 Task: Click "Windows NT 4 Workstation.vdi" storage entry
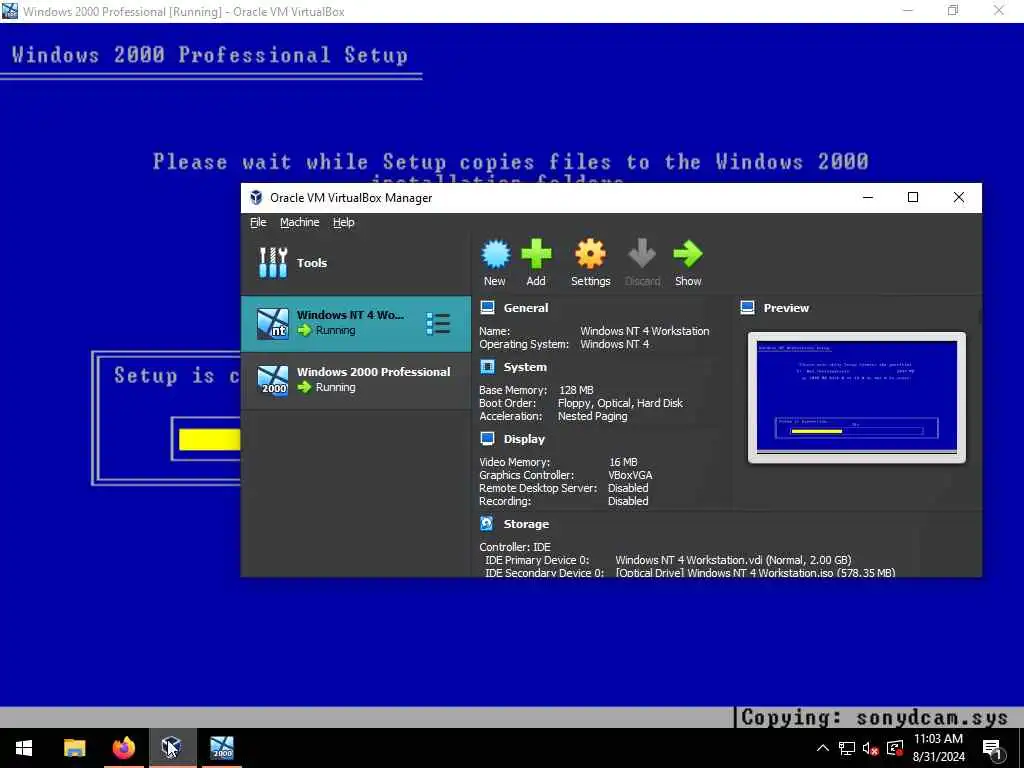point(733,560)
